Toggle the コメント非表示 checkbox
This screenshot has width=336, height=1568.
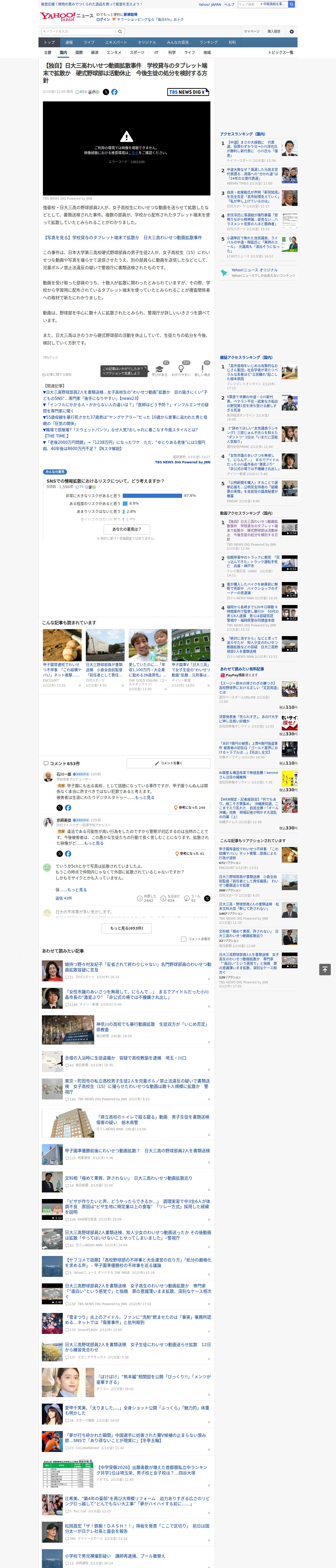(183, 939)
